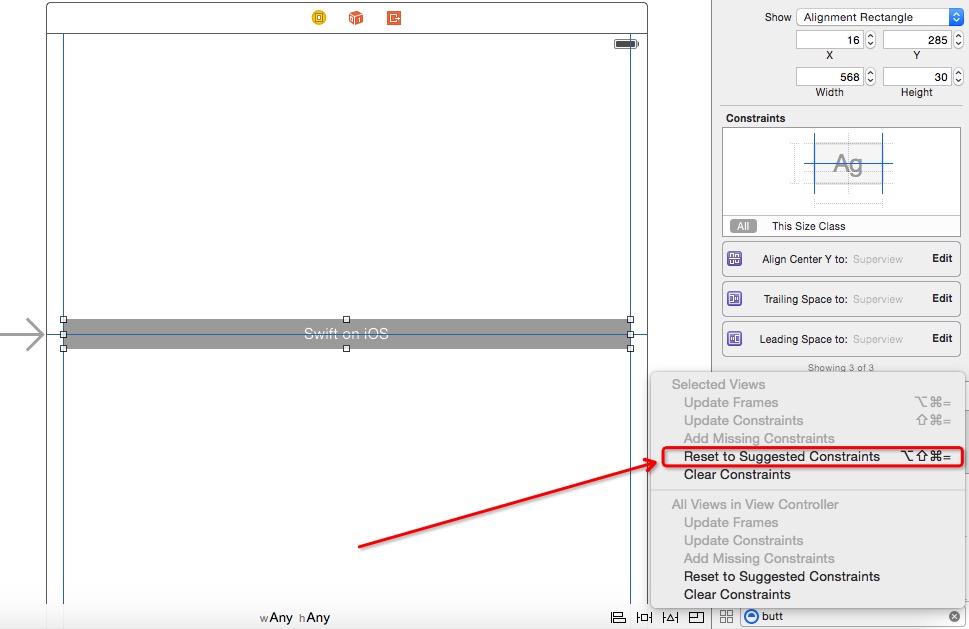Select Clear Constraints for All Views
The height and width of the screenshot is (629, 969).
(x=737, y=595)
